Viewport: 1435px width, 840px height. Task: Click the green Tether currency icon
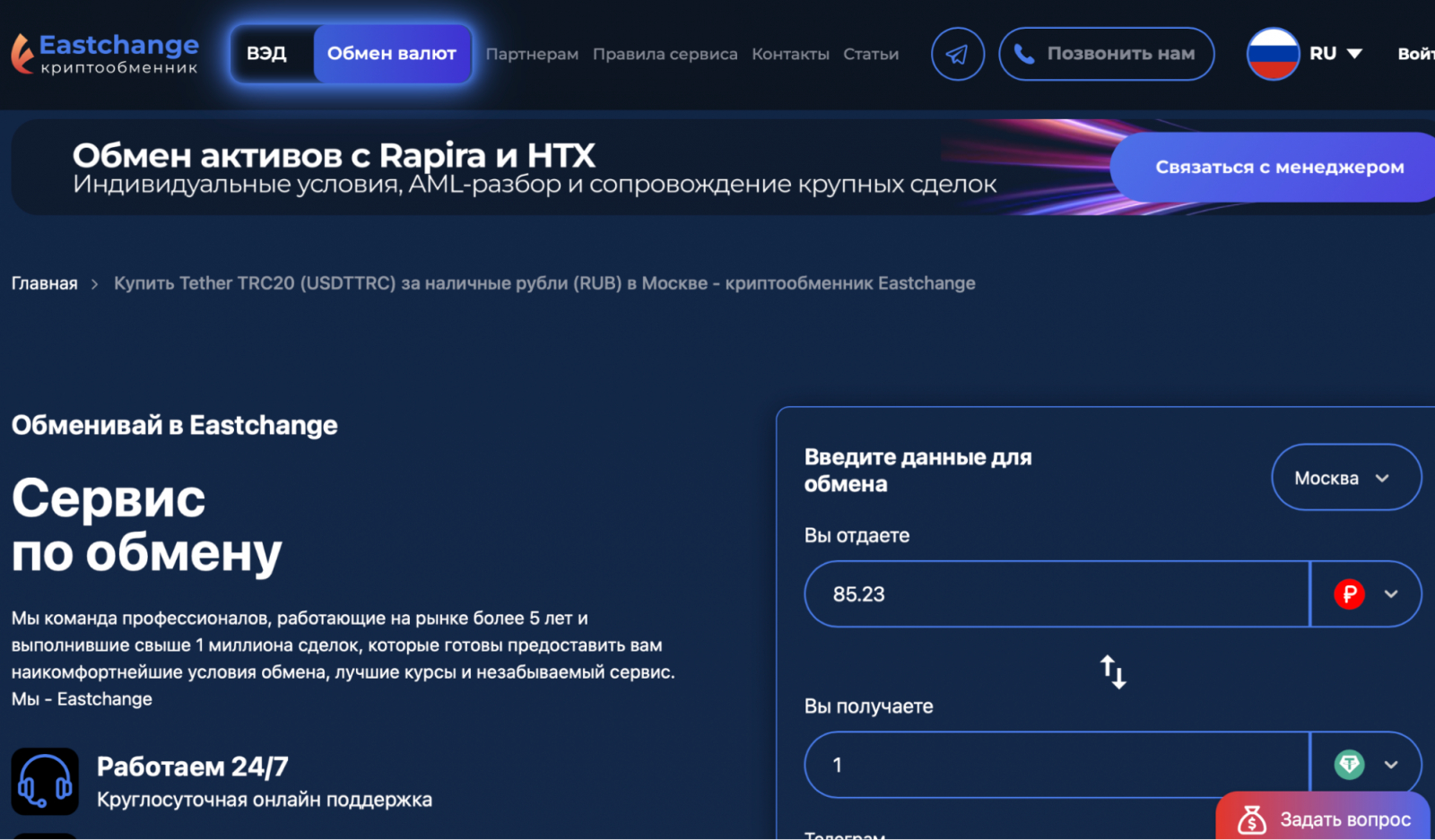(1349, 765)
